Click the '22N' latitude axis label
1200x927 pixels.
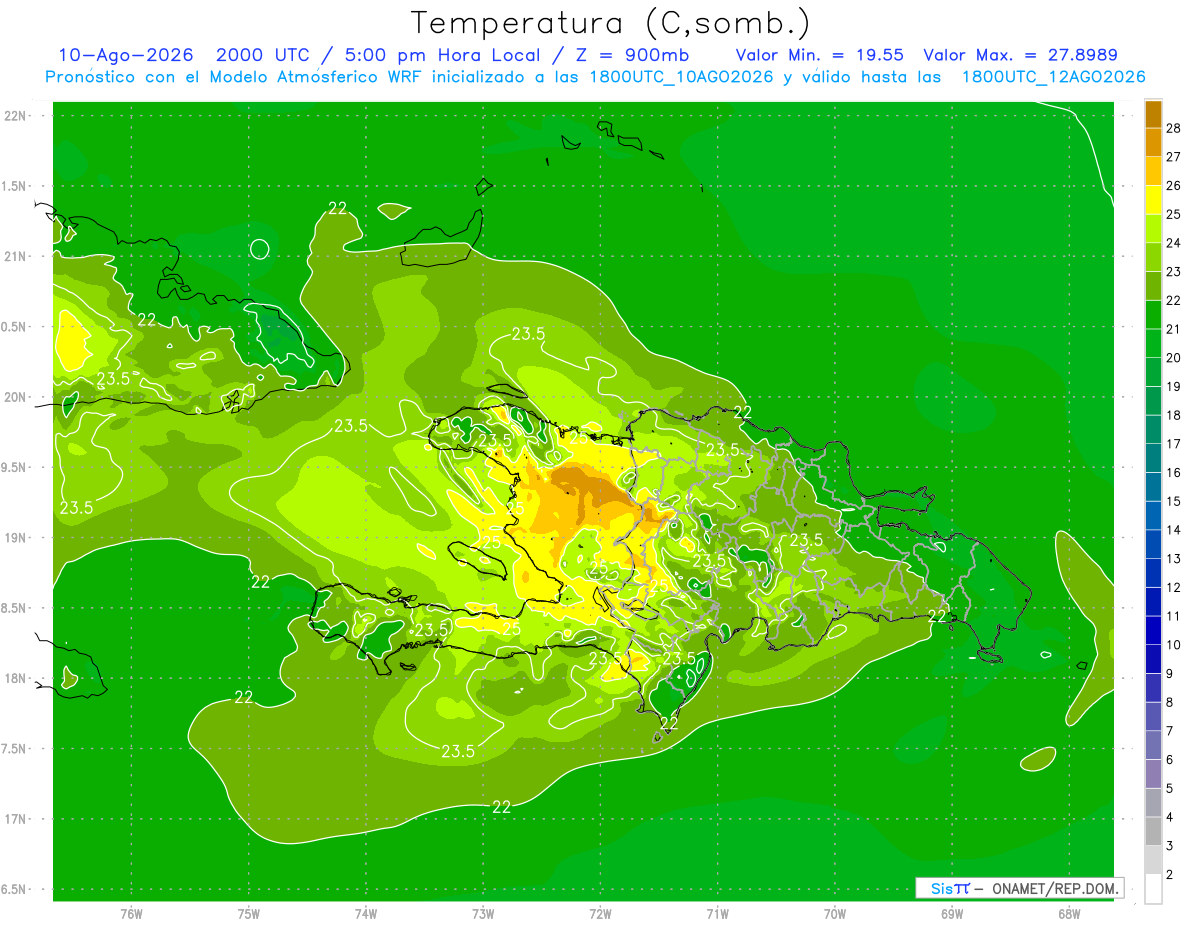(16, 116)
